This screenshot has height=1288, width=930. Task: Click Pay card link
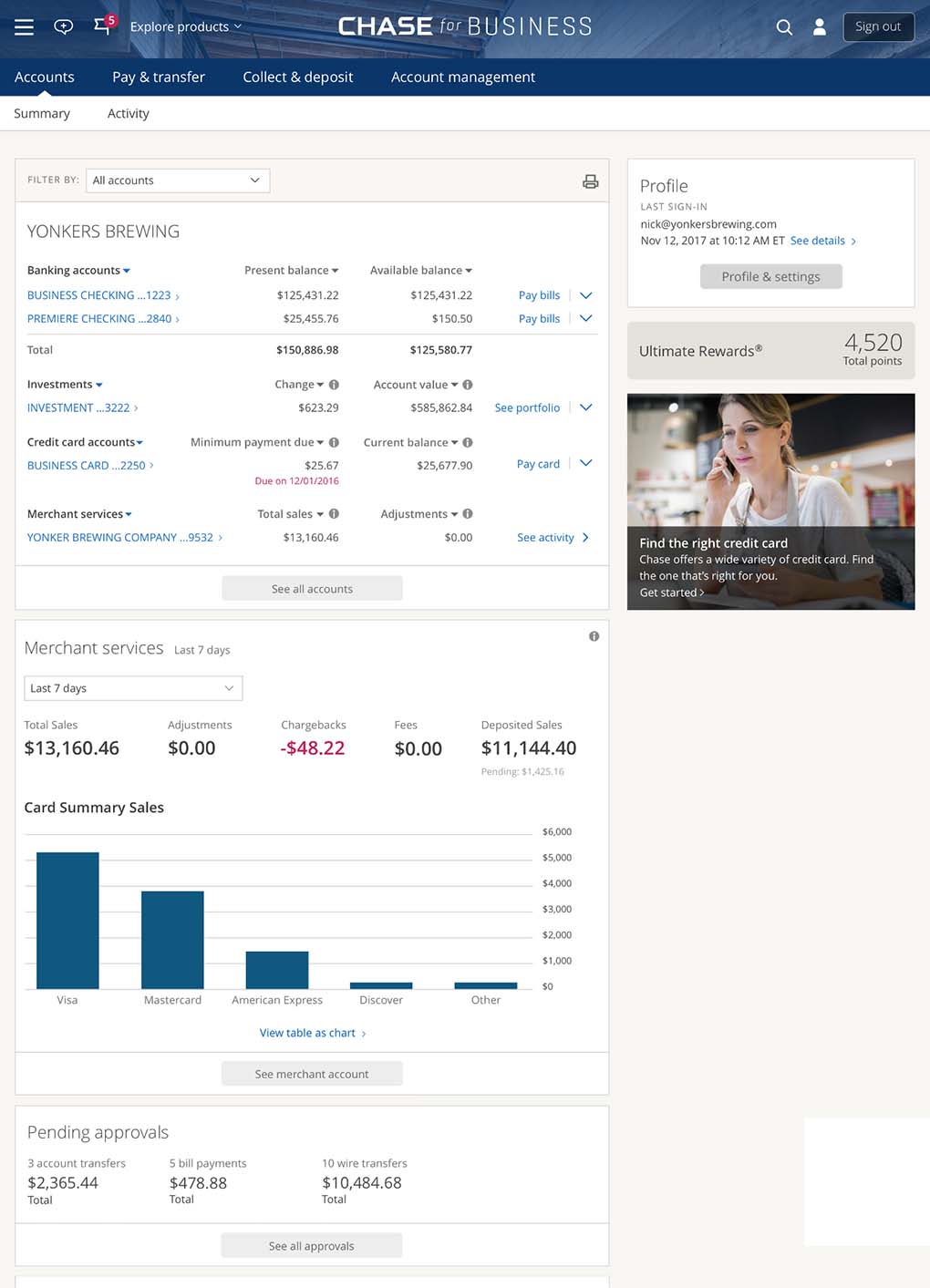click(538, 464)
